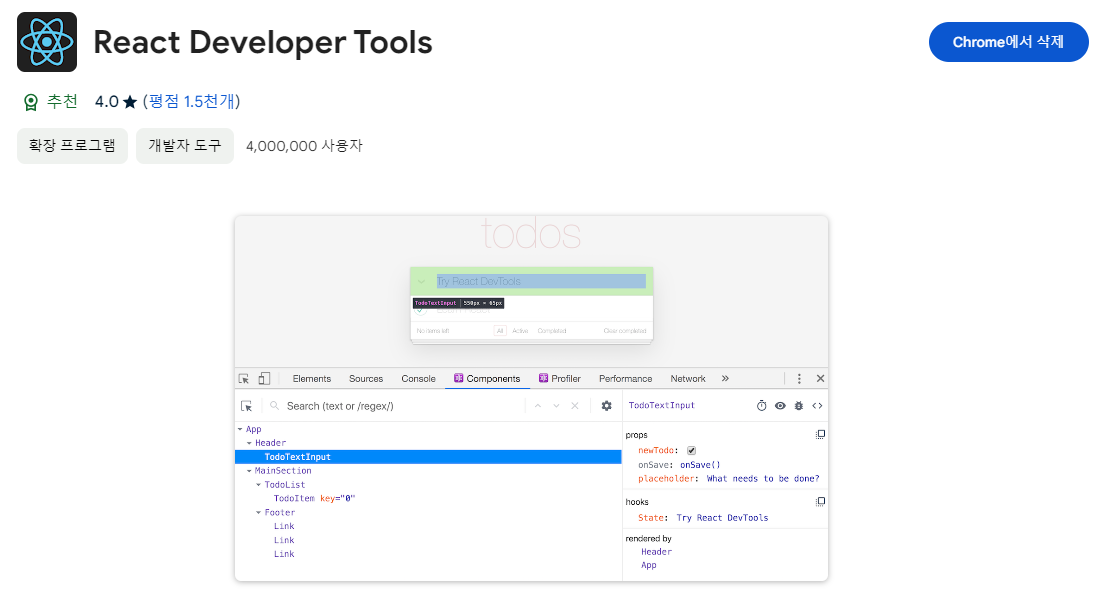Switch to the Profiler tab
The height and width of the screenshot is (608, 1116).
coord(560,379)
